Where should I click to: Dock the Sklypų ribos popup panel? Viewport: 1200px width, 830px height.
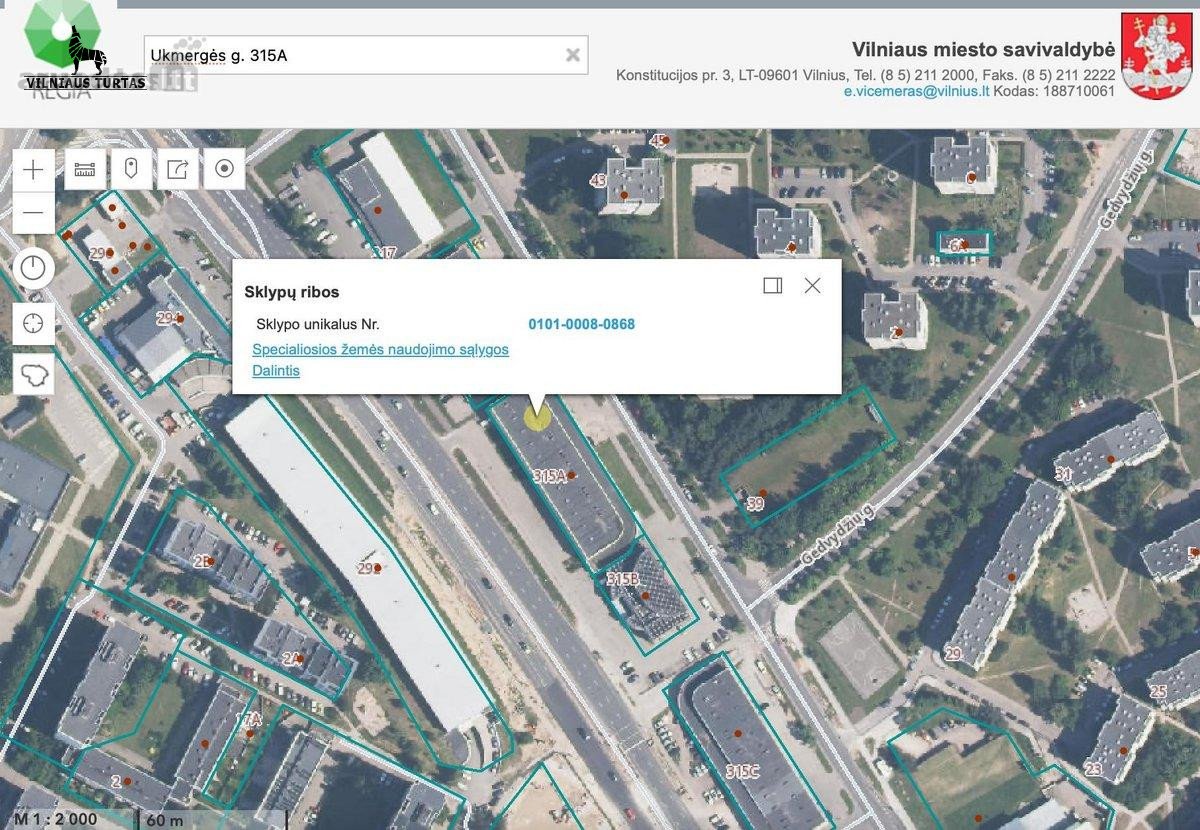click(x=772, y=286)
